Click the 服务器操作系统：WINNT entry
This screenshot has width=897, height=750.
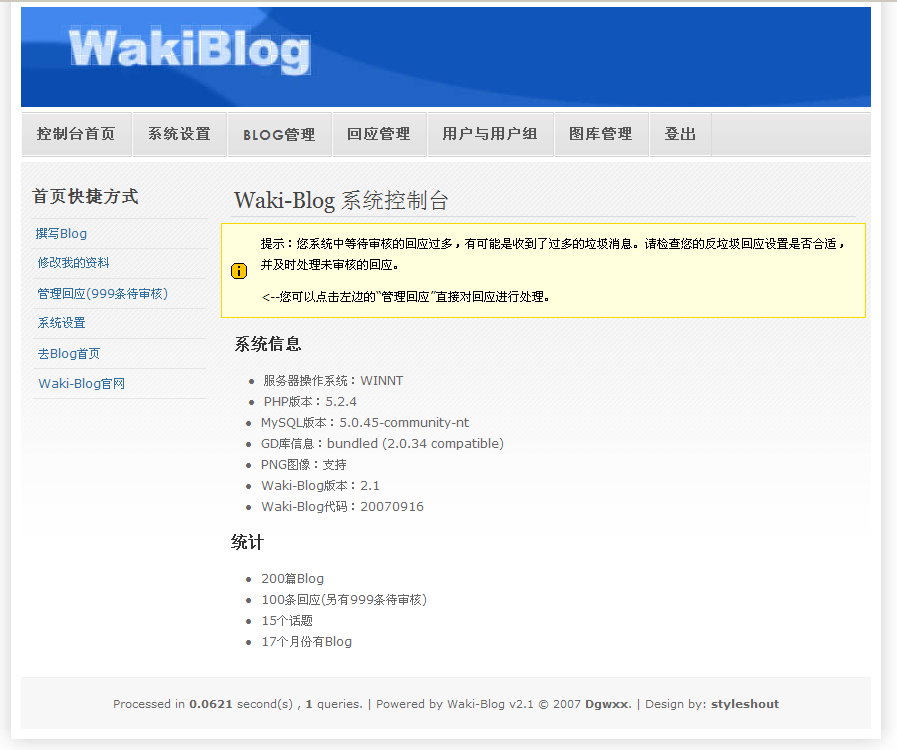pyautogui.click(x=333, y=381)
